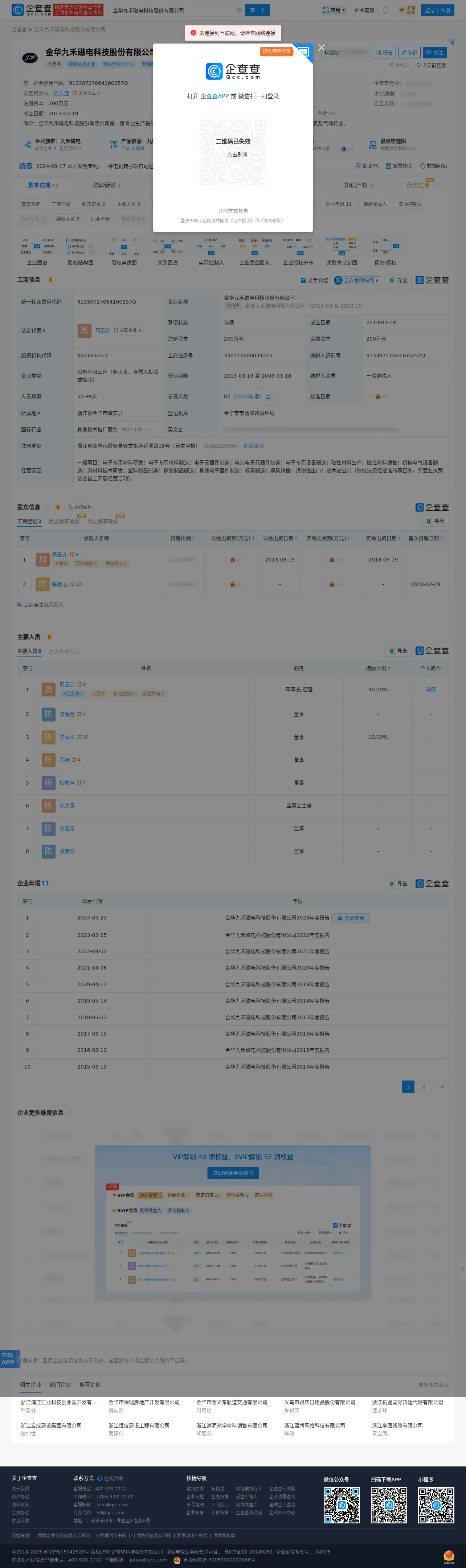Viewport: 466px width, 1568px height.
Task: Click 导出 in 工商信息 section
Action: point(398,281)
